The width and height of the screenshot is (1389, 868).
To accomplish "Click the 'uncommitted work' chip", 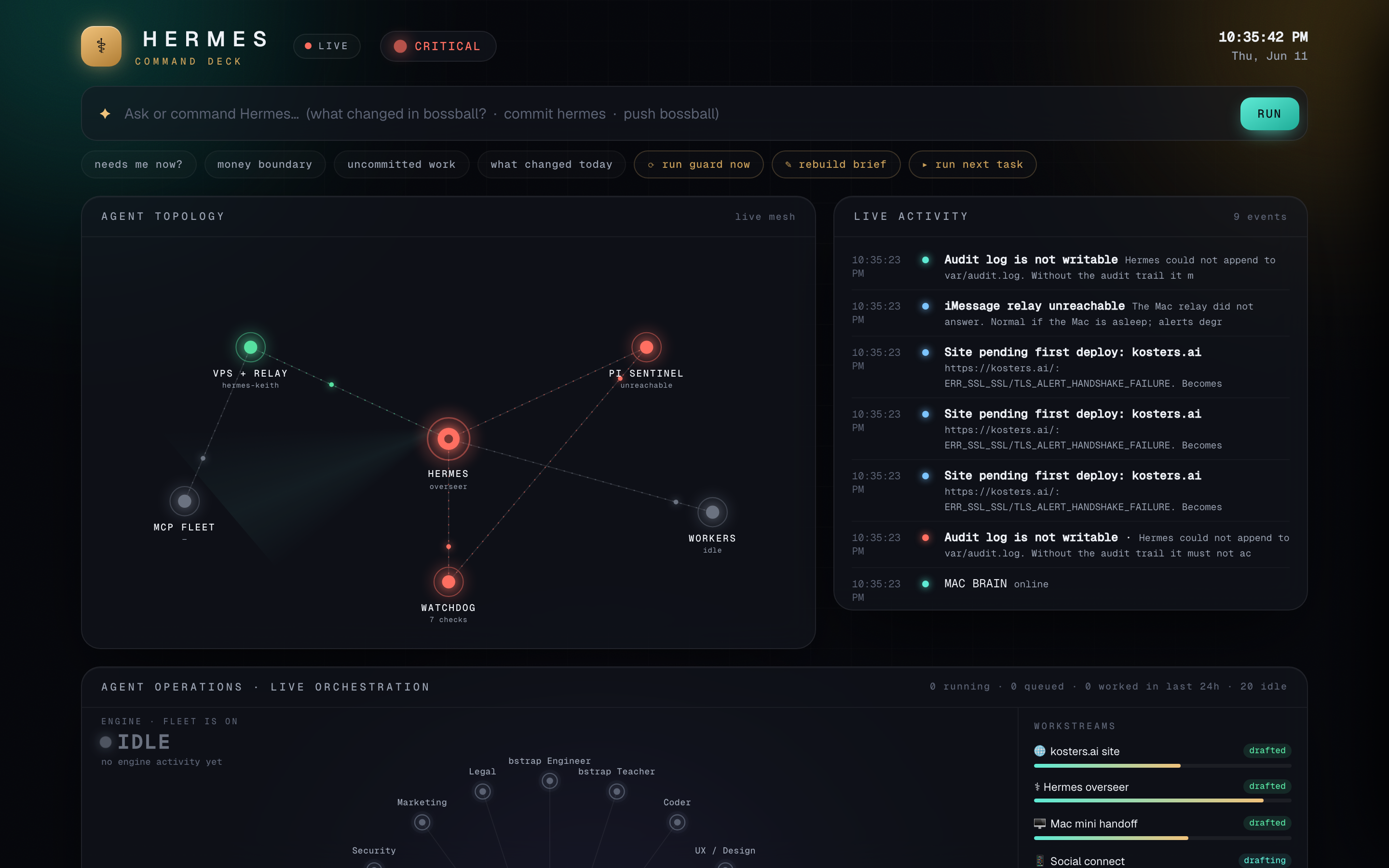I will (401, 164).
